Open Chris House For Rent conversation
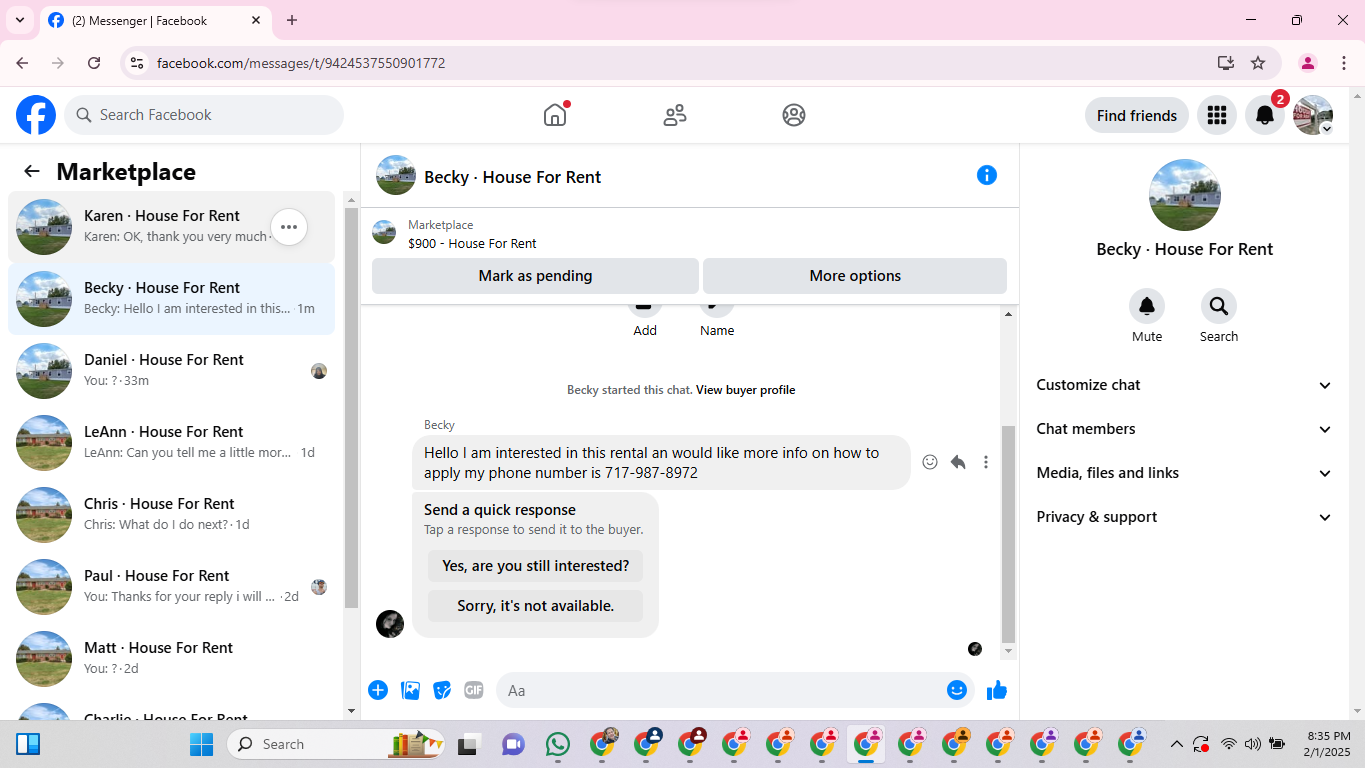The image size is (1365, 768). coord(171,515)
